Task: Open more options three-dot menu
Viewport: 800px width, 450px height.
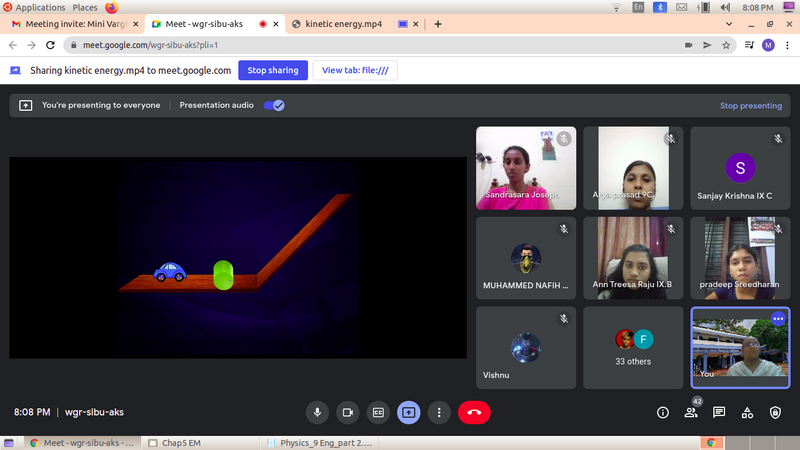Action: point(438,412)
